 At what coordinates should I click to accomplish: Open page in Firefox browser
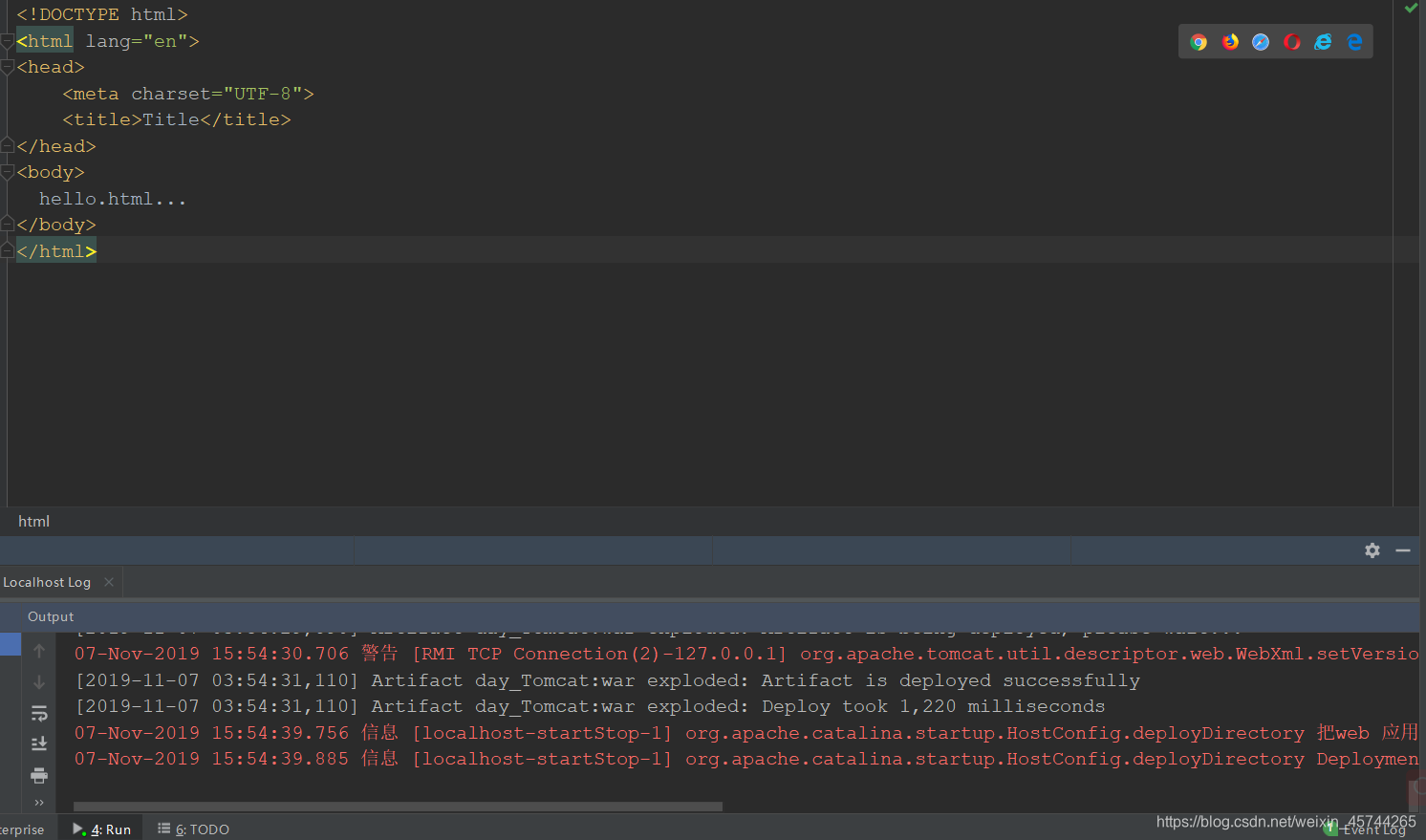(x=1230, y=42)
